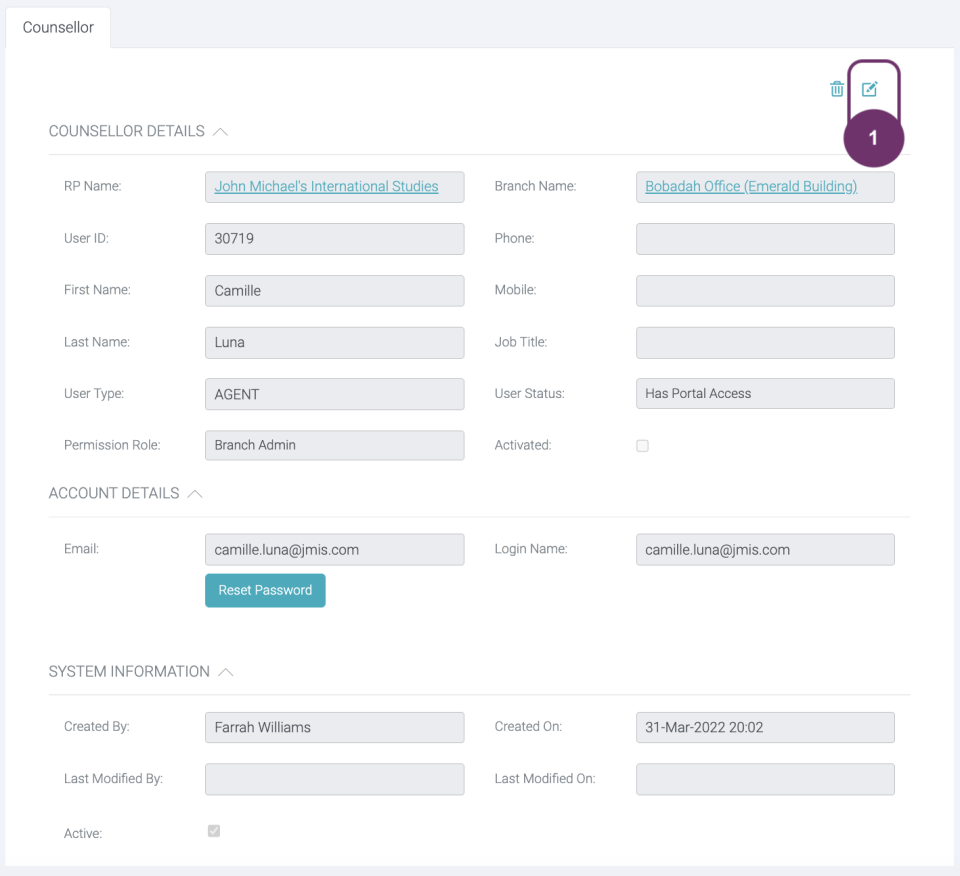Viewport: 960px width, 876px height.
Task: Toggle the Active checkbox
Action: tap(214, 831)
